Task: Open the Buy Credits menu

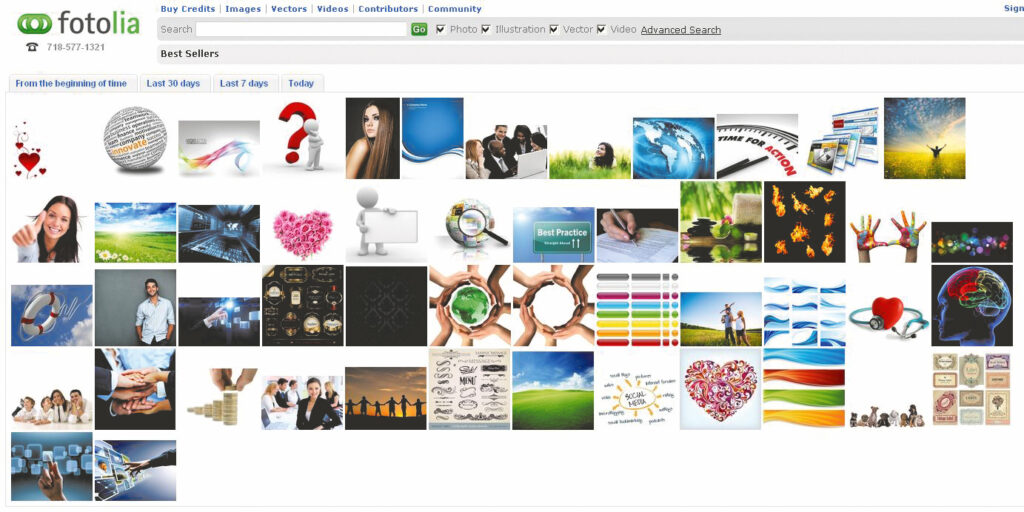Action: pos(187,9)
